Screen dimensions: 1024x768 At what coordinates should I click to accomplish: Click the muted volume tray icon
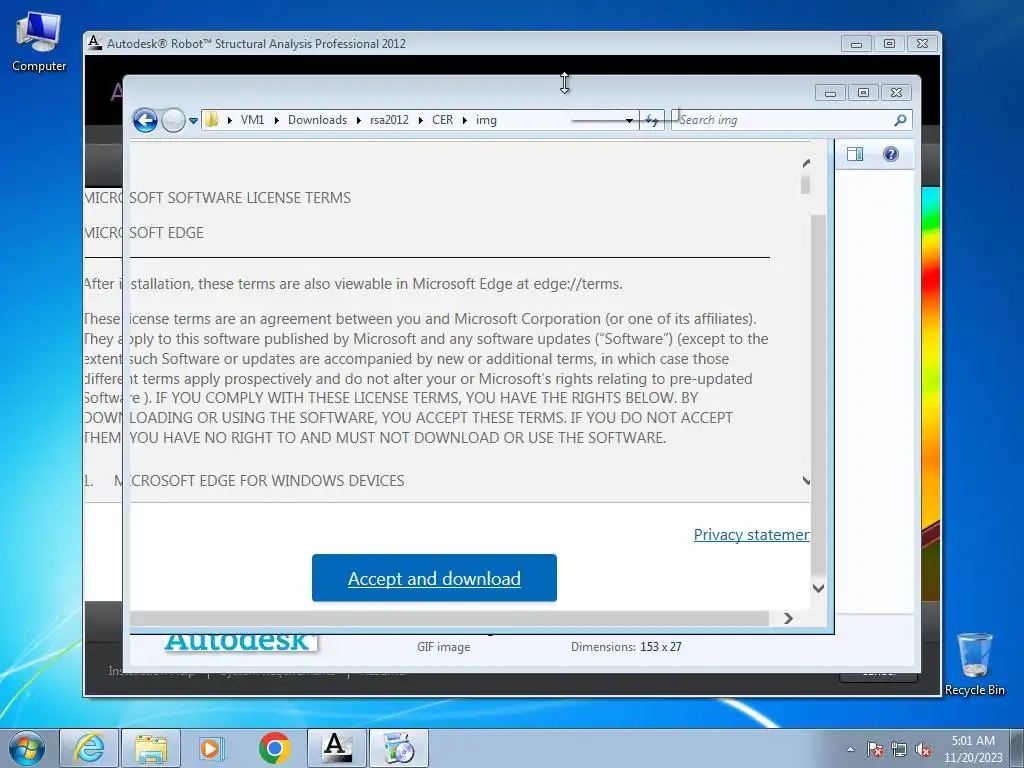(923, 749)
